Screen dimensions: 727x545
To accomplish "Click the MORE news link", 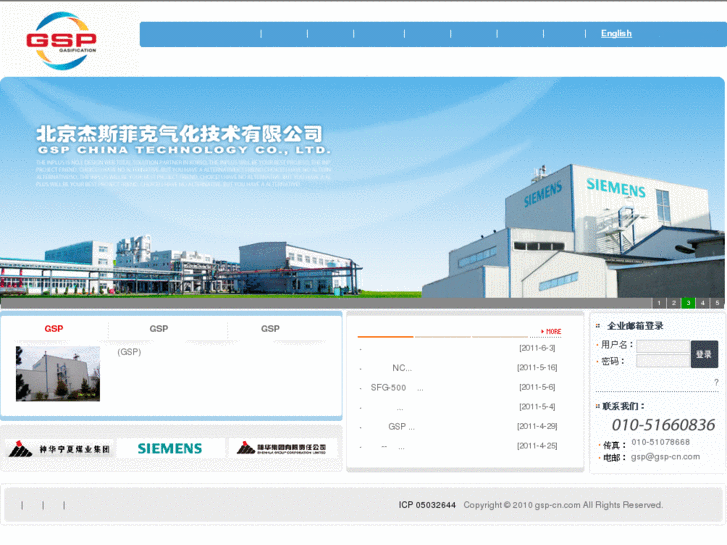I will click(551, 331).
